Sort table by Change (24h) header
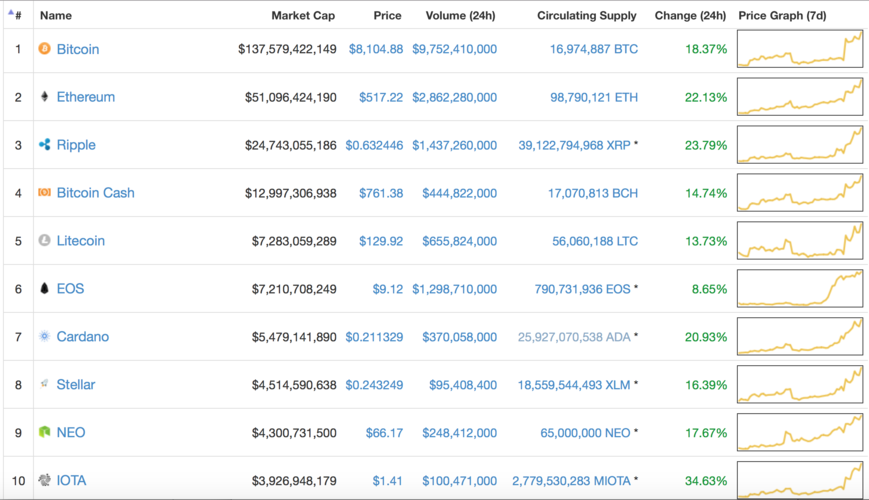 690,16
